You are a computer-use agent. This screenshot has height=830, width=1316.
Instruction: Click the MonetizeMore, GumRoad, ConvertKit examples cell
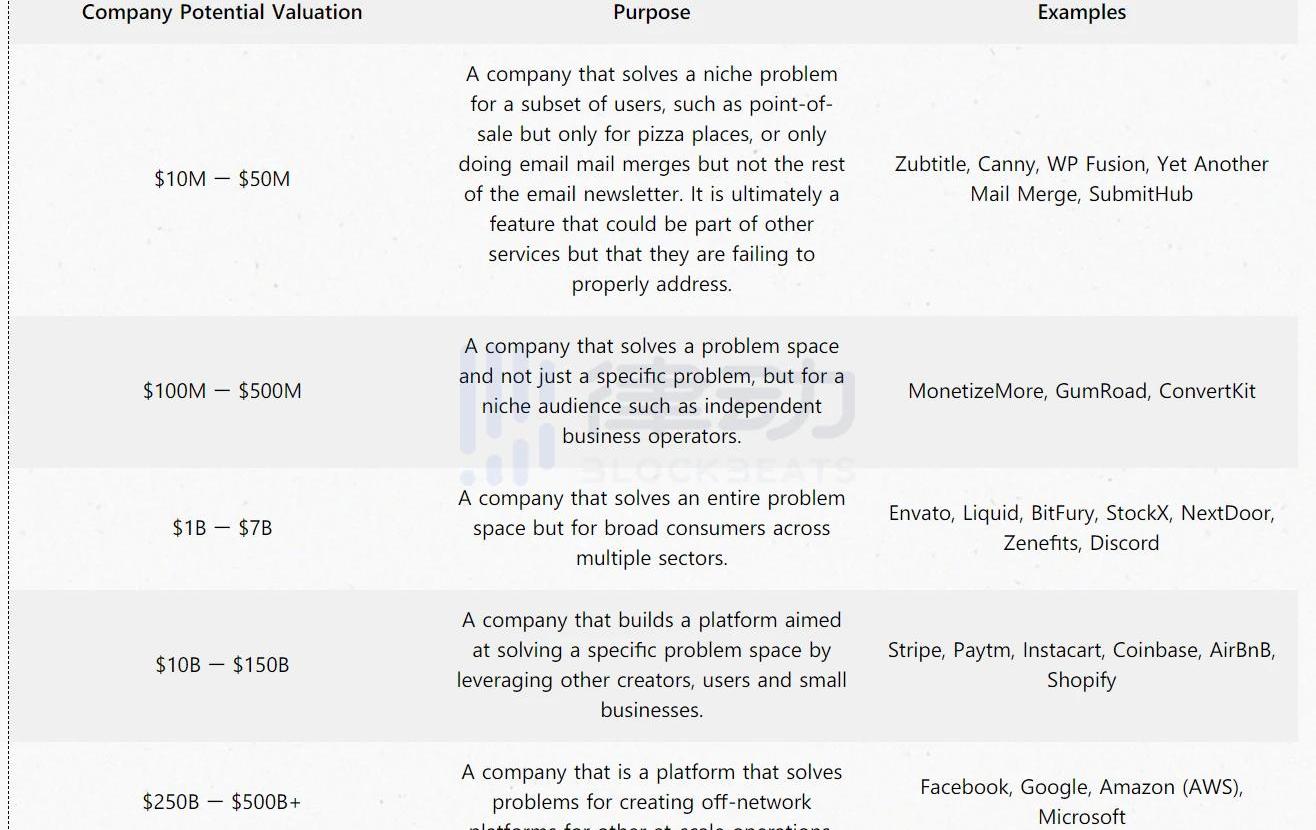[1081, 391]
